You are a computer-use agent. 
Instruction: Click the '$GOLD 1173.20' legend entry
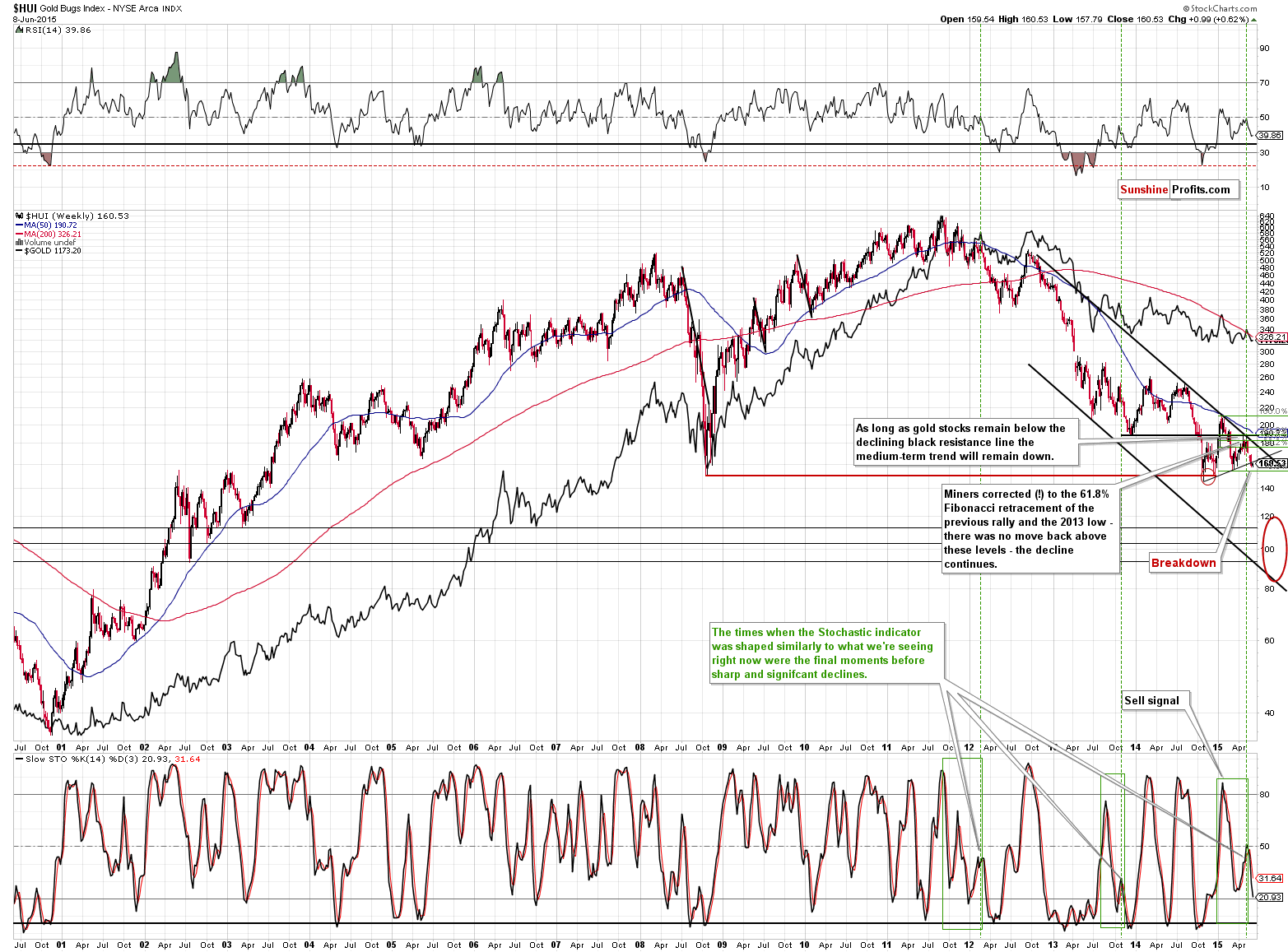point(53,251)
